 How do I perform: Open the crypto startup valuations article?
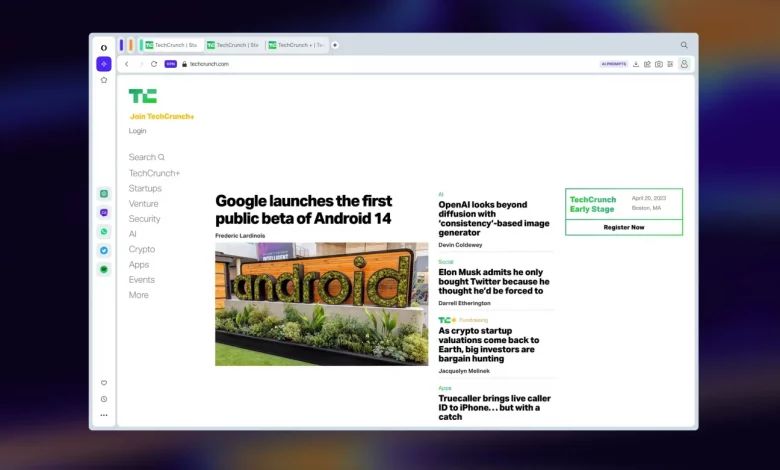pos(489,345)
